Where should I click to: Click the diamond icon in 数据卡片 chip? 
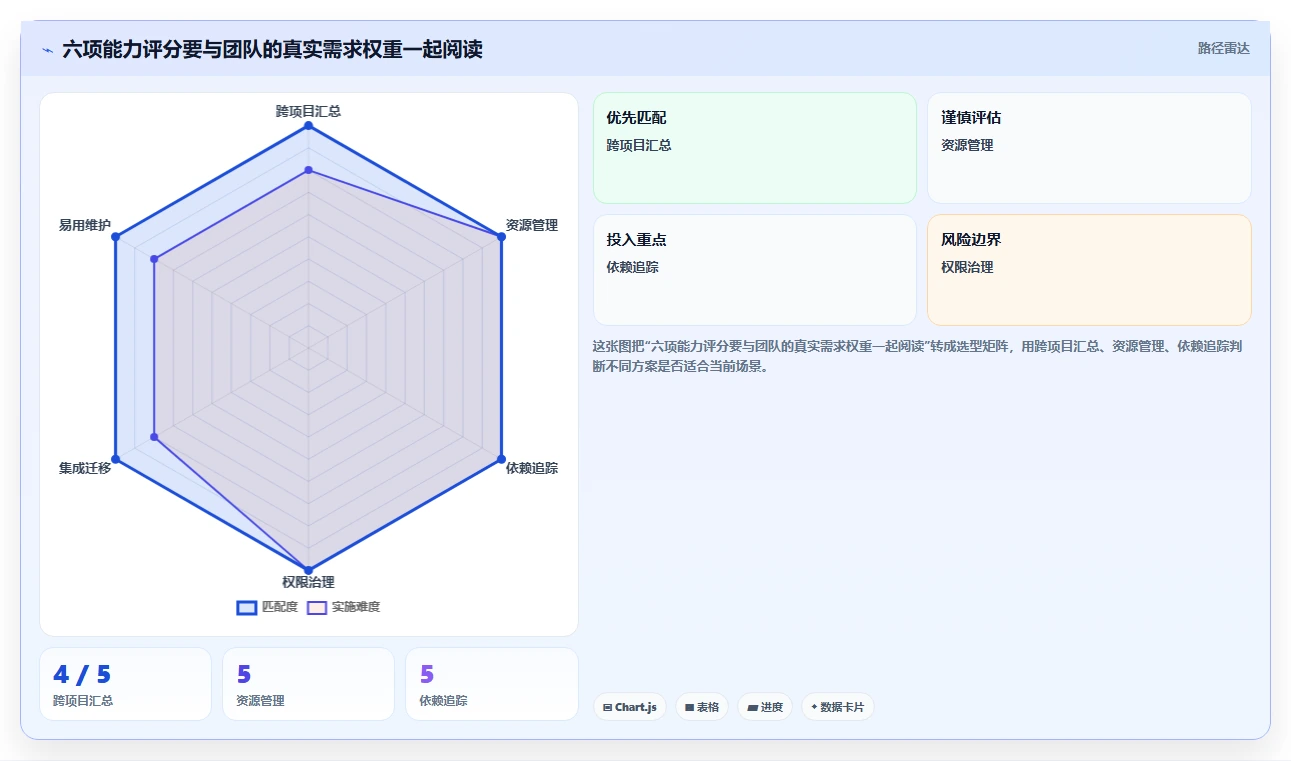click(x=814, y=707)
